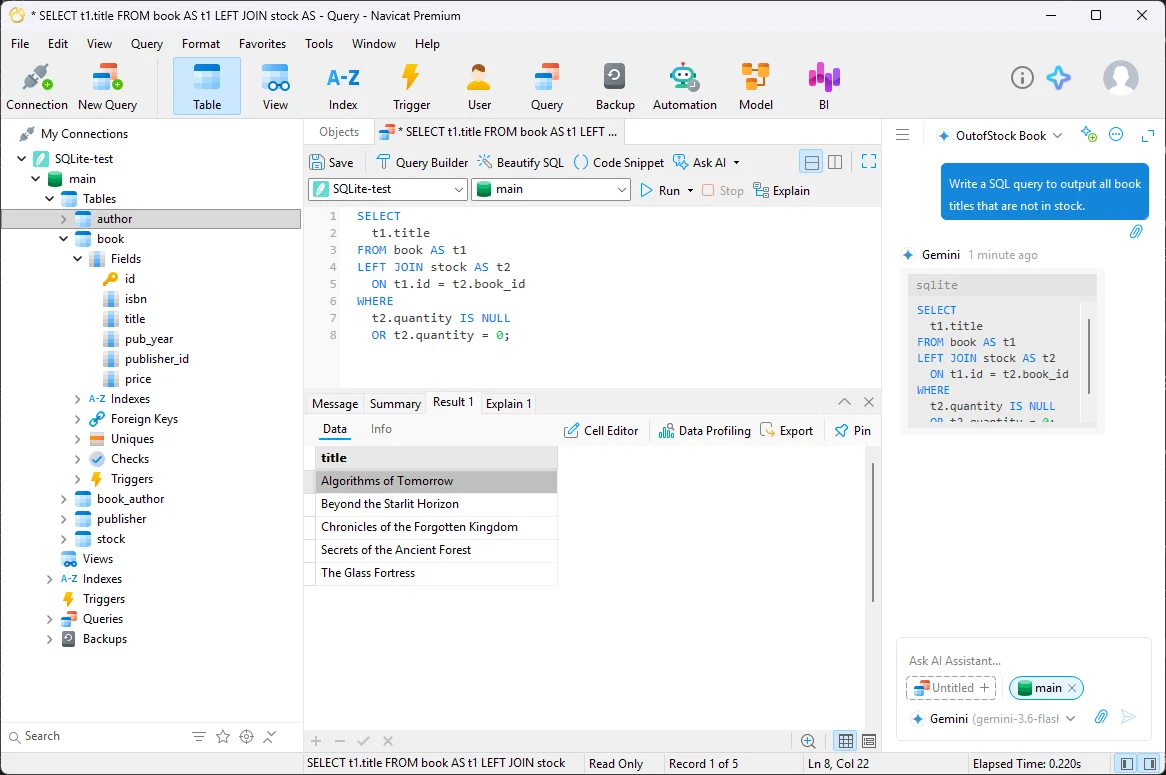Image resolution: width=1166 pixels, height=775 pixels.
Task: Save the query
Action: (332, 162)
